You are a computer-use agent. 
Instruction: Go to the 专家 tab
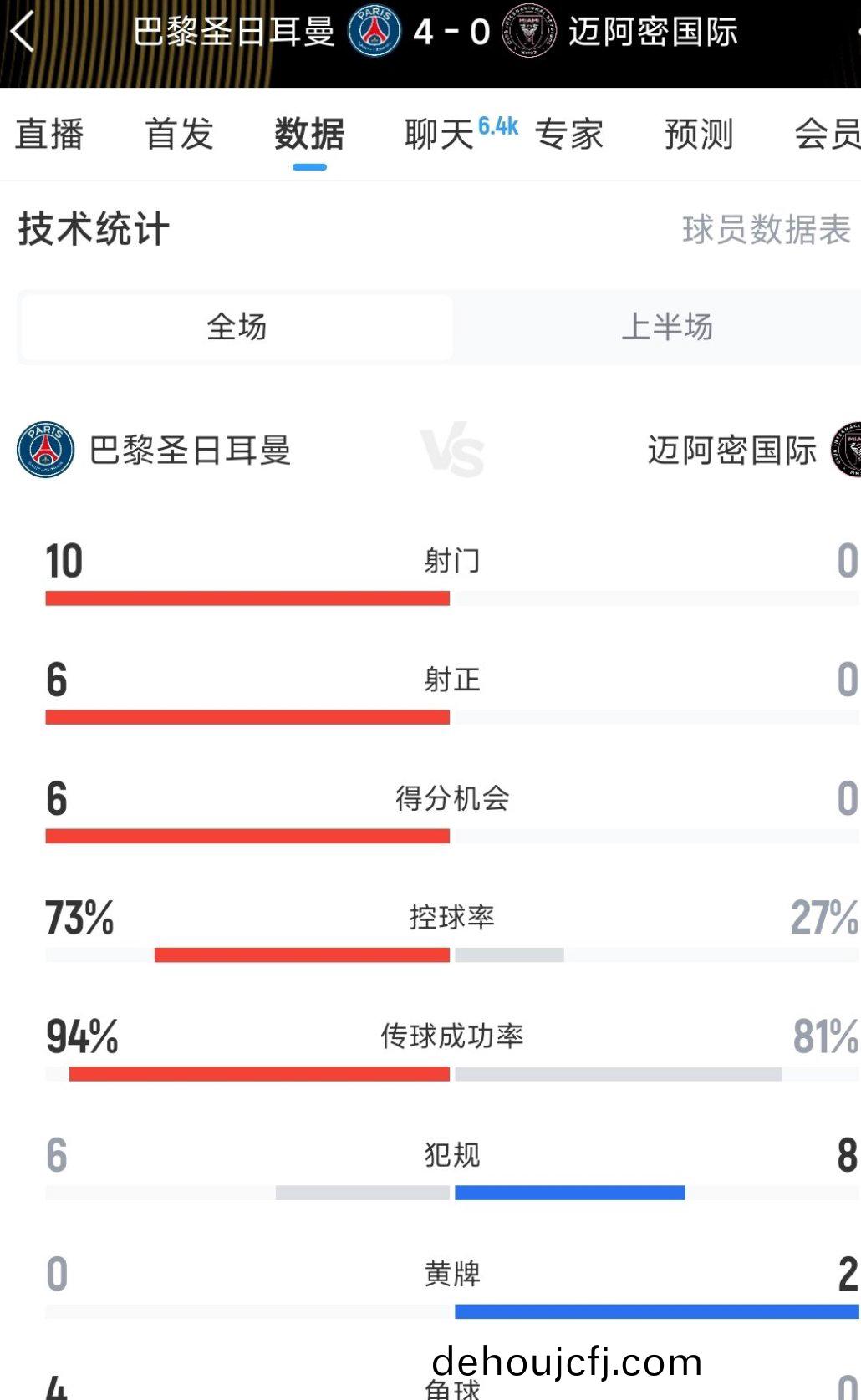(569, 135)
